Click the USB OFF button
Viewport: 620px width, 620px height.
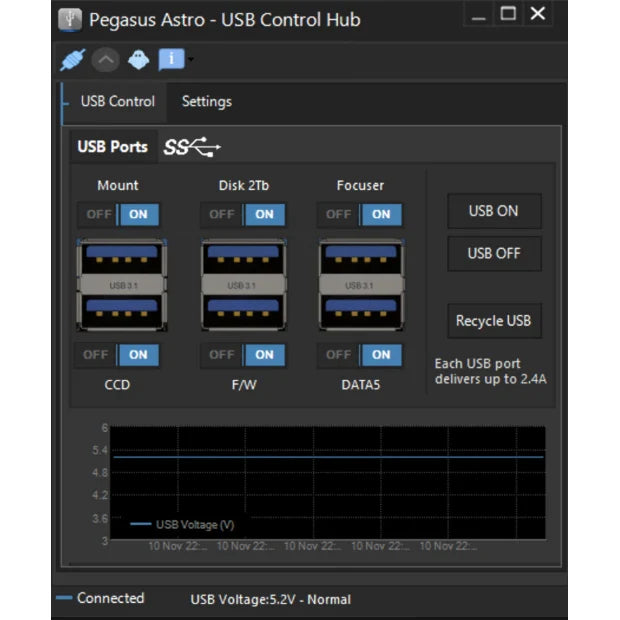(494, 253)
